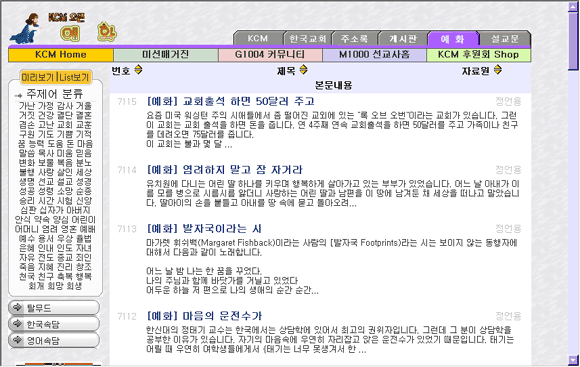Image resolution: width=580 pixels, height=367 pixels.
Task: Click the sort arrows next to 번호
Action: pos(138,69)
